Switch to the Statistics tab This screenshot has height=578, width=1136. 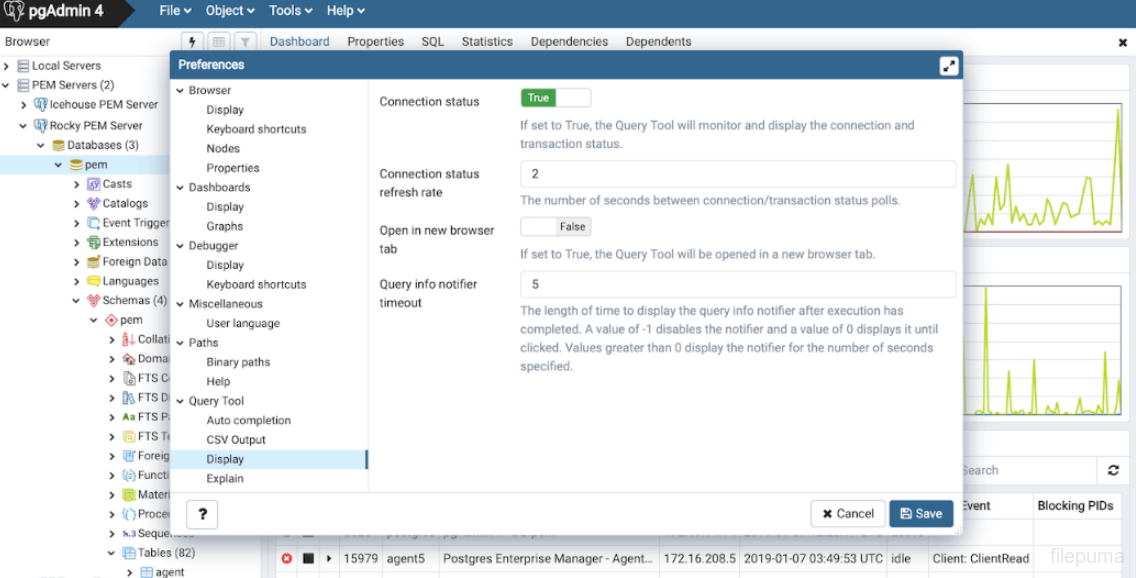(x=487, y=42)
